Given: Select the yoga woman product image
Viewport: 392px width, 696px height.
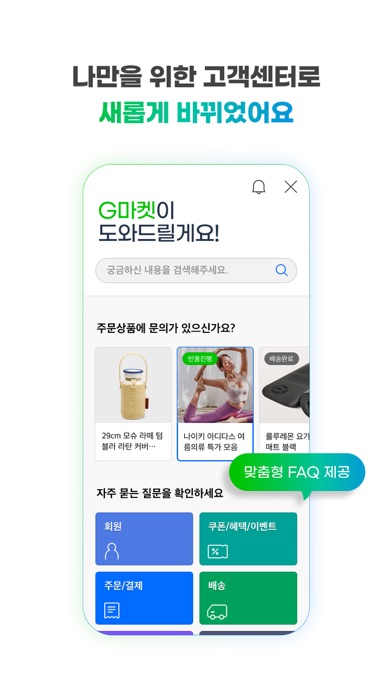Looking at the screenshot, I should [x=215, y=385].
